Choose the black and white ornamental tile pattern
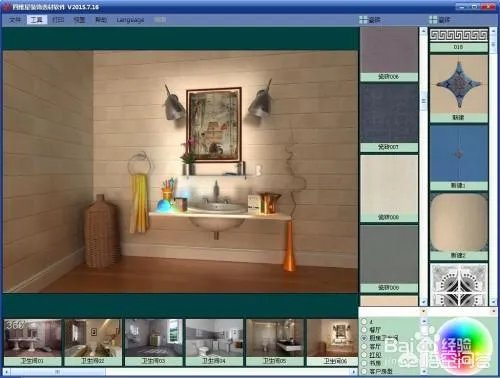 click(459, 284)
